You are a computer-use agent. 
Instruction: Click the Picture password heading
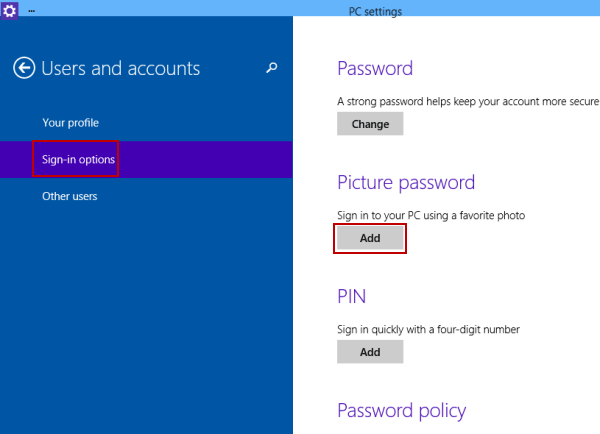tap(406, 183)
